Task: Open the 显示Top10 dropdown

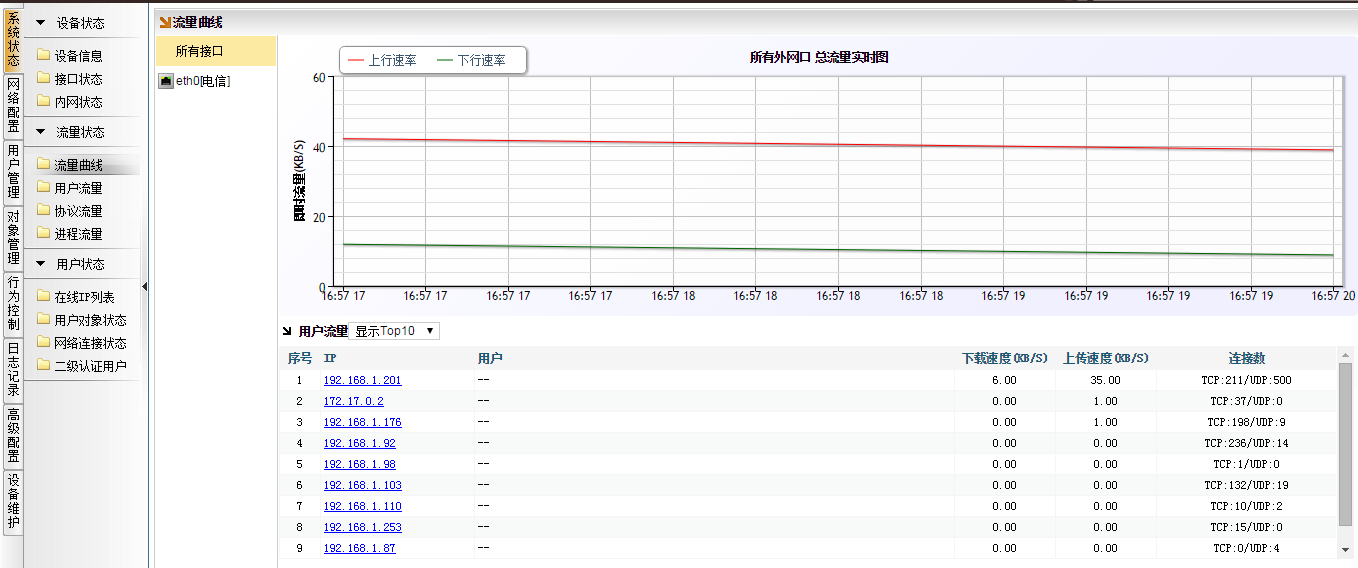Action: point(397,331)
